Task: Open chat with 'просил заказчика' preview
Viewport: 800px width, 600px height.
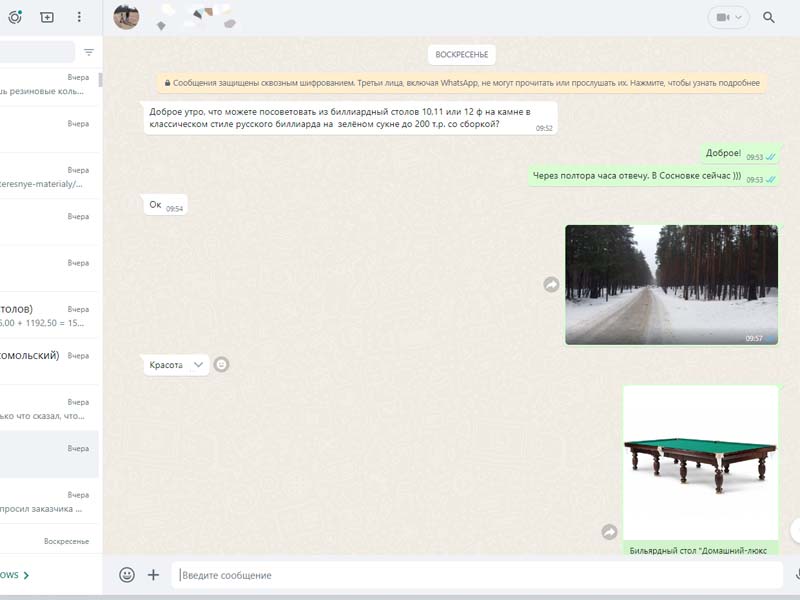Action: (x=49, y=501)
